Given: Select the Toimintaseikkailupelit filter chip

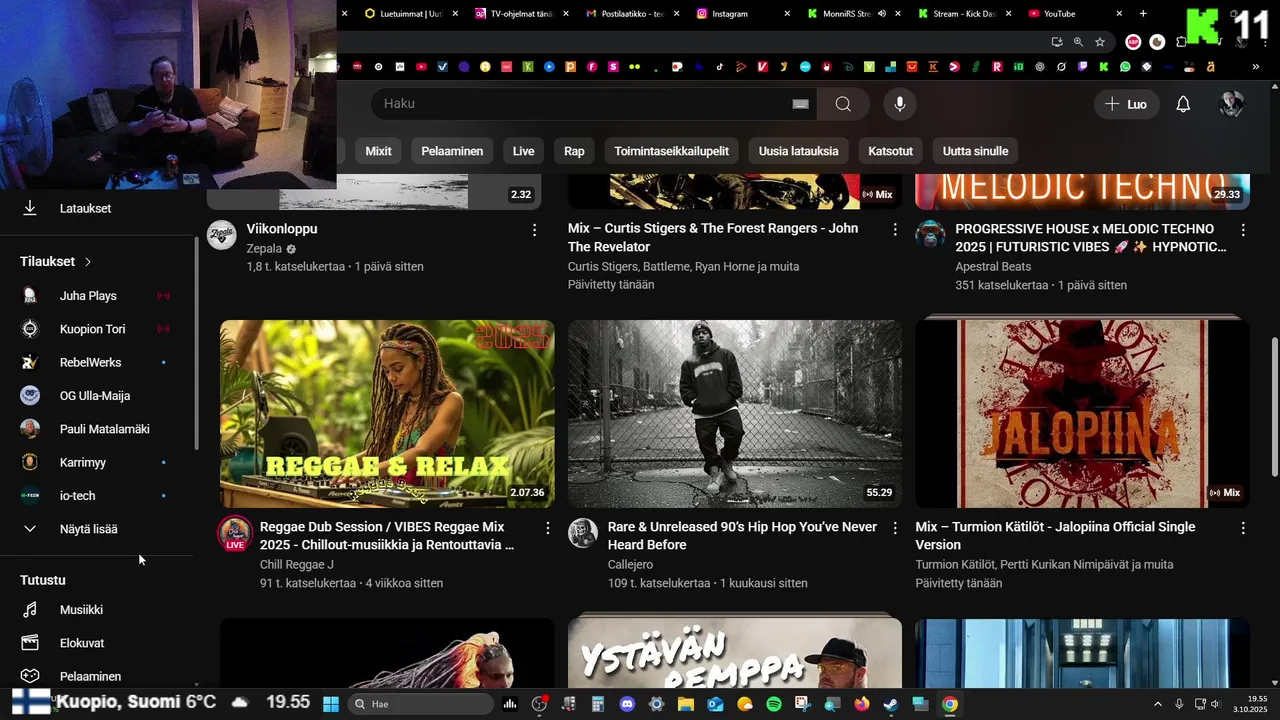Looking at the screenshot, I should coord(671,151).
